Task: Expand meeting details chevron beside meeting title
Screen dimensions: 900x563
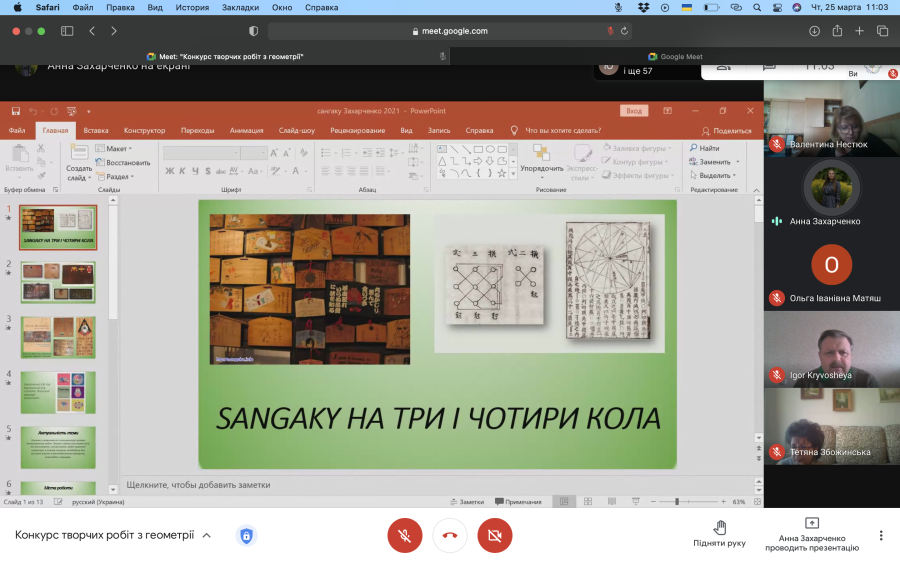Action: click(x=207, y=535)
